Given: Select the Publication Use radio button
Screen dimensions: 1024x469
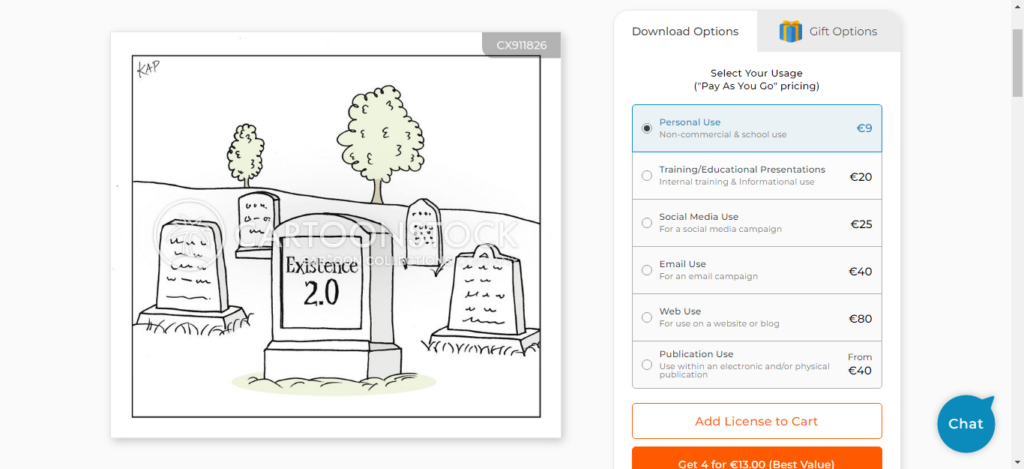Looking at the screenshot, I should pos(647,365).
